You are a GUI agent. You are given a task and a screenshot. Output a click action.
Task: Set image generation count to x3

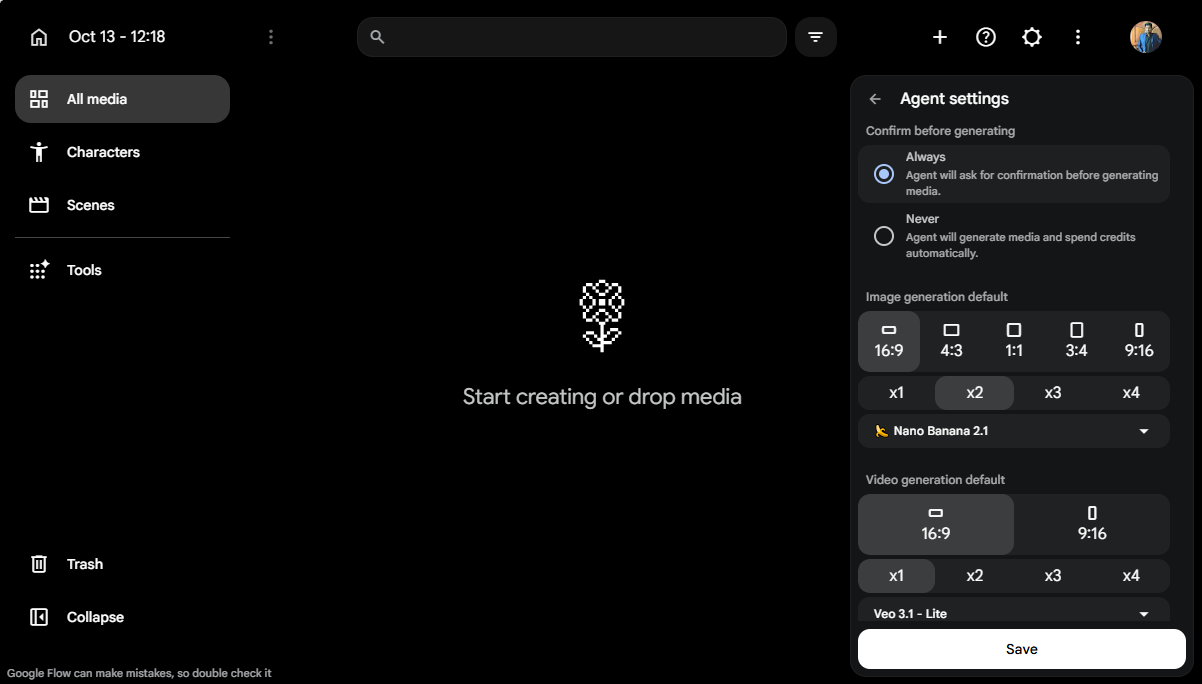pos(1053,393)
